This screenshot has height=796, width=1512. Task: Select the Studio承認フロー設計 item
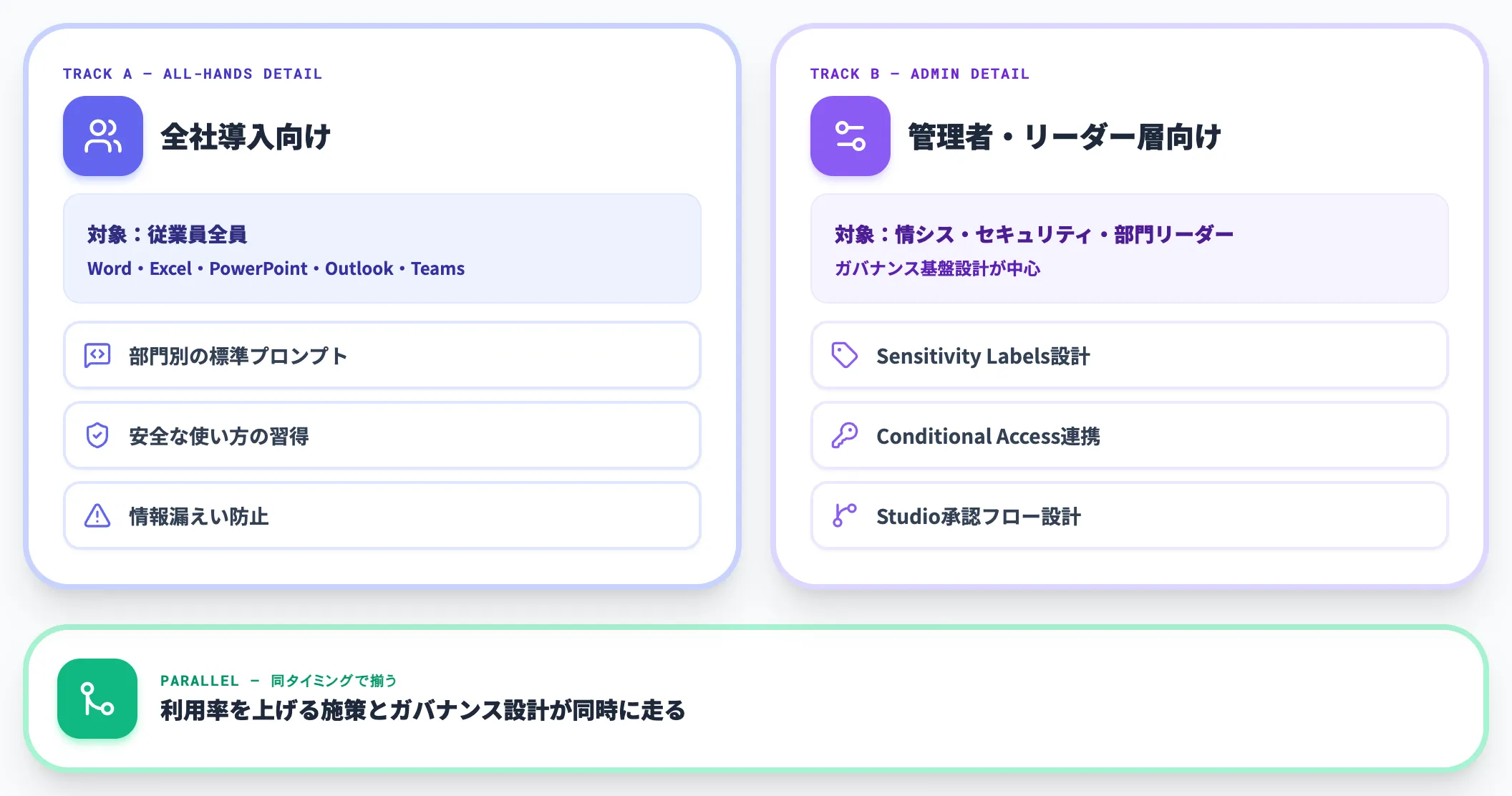point(1130,515)
